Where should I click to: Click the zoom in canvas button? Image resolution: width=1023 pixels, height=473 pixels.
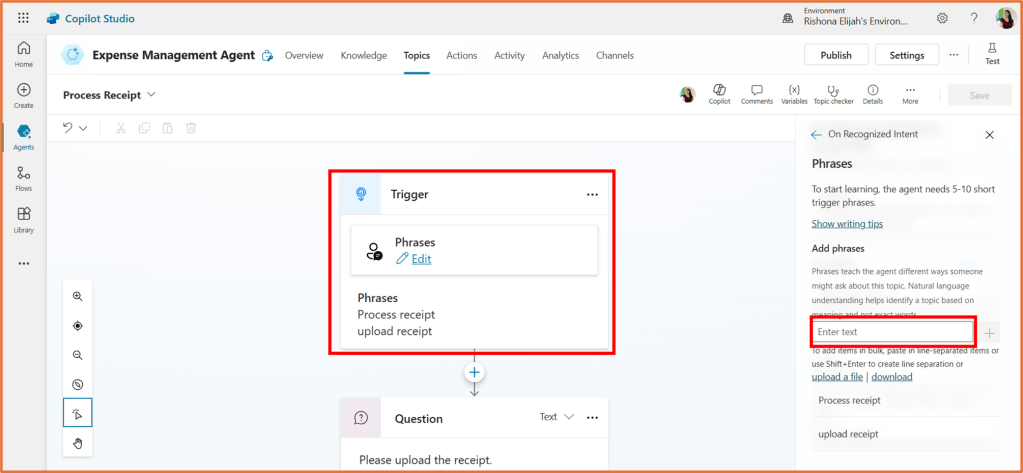[77, 297]
